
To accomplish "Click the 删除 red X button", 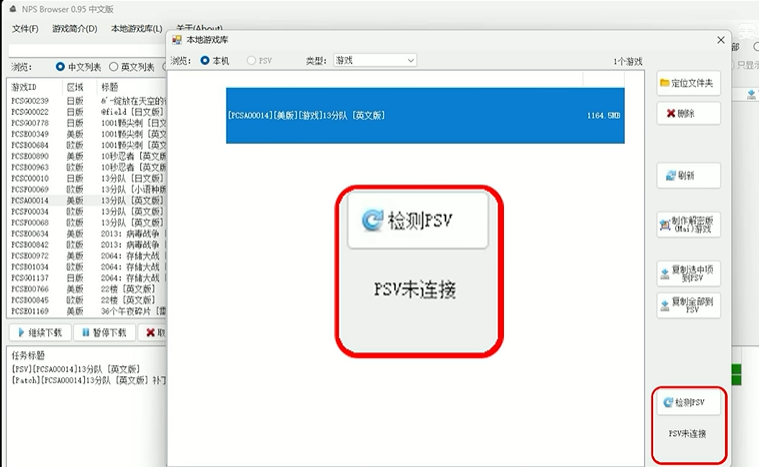I will coord(688,113).
